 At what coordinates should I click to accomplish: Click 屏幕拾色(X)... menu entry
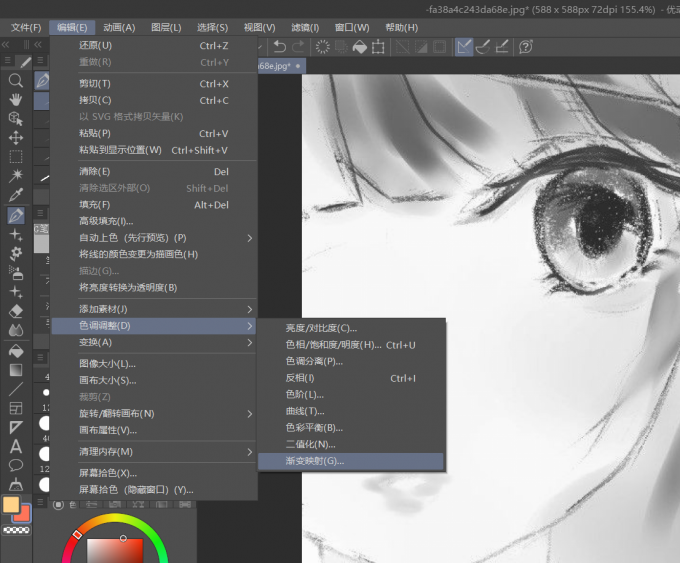(x=154, y=473)
